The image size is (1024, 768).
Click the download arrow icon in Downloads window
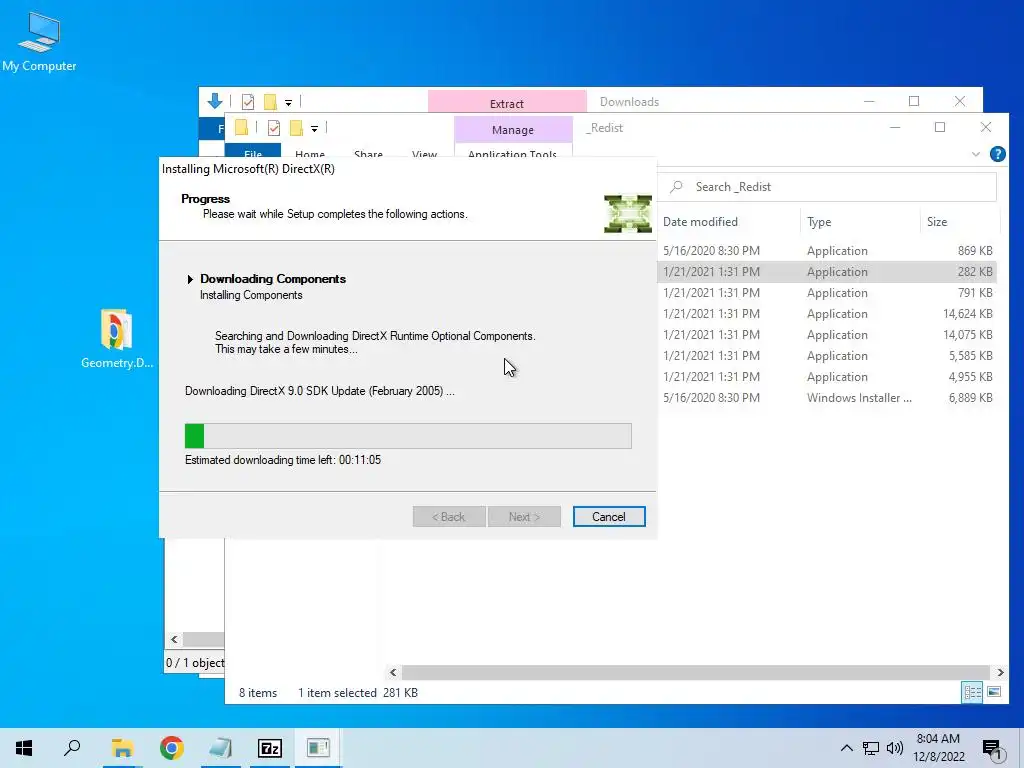[x=215, y=101]
